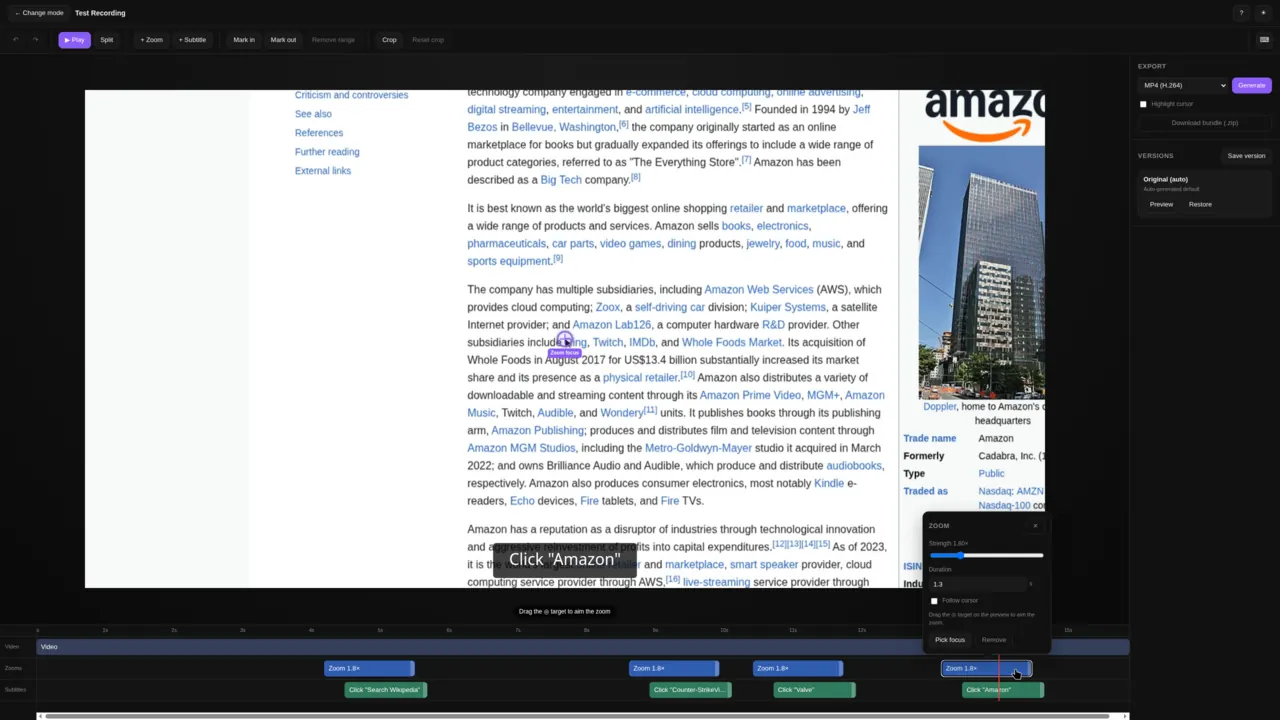Open the help question mark icon
Image resolution: width=1280 pixels, height=720 pixels.
pyautogui.click(x=1241, y=13)
